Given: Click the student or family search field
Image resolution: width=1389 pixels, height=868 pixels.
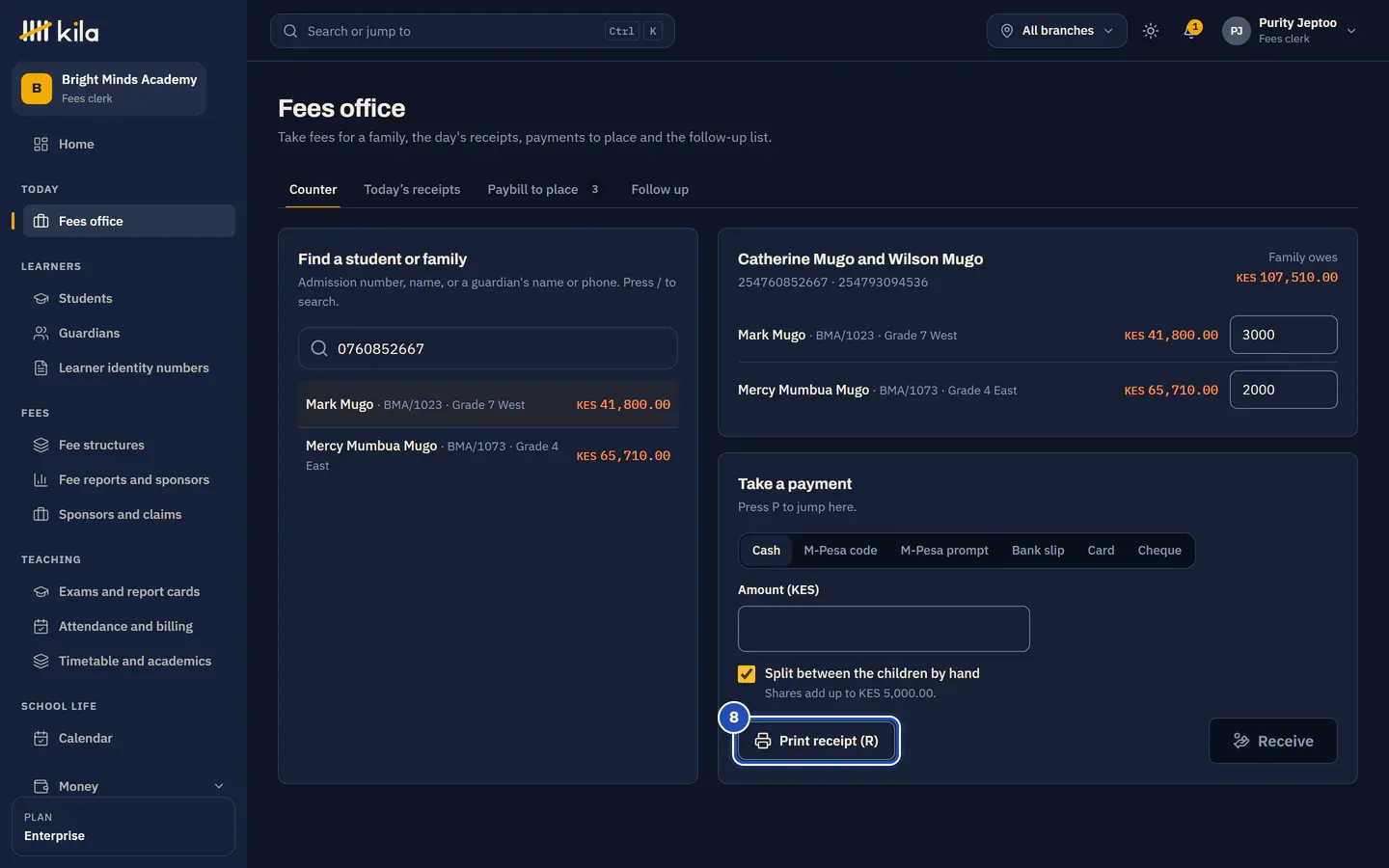Looking at the screenshot, I should (x=488, y=348).
